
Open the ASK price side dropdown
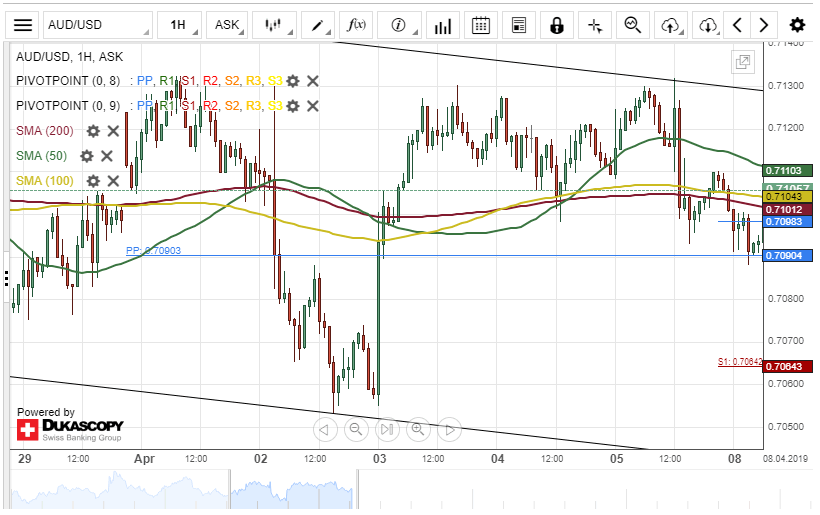point(228,25)
